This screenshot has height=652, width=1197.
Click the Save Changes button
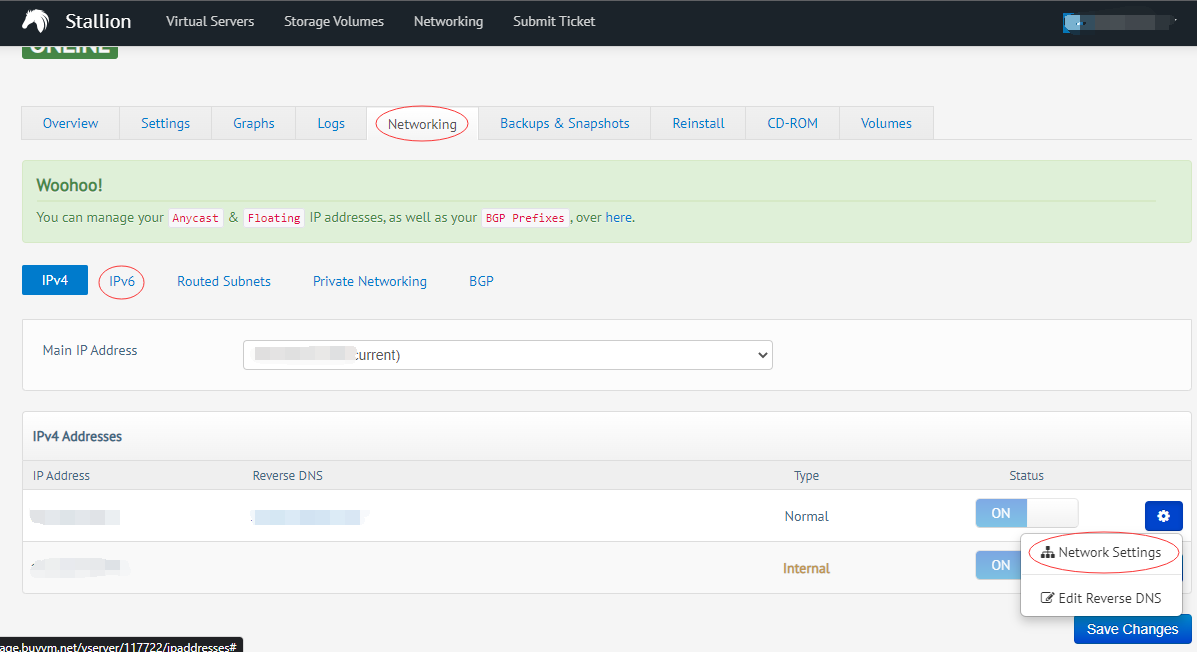click(1132, 628)
